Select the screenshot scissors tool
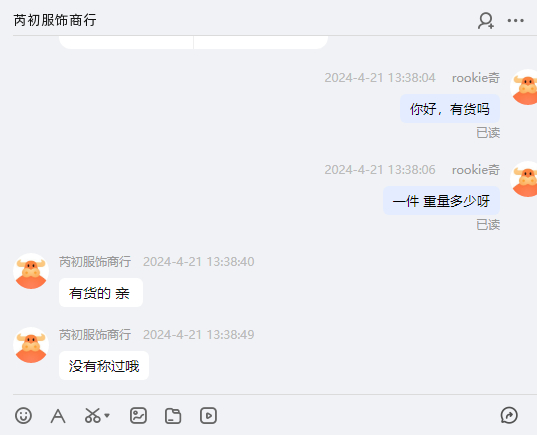This screenshot has height=435, width=537. [92, 416]
